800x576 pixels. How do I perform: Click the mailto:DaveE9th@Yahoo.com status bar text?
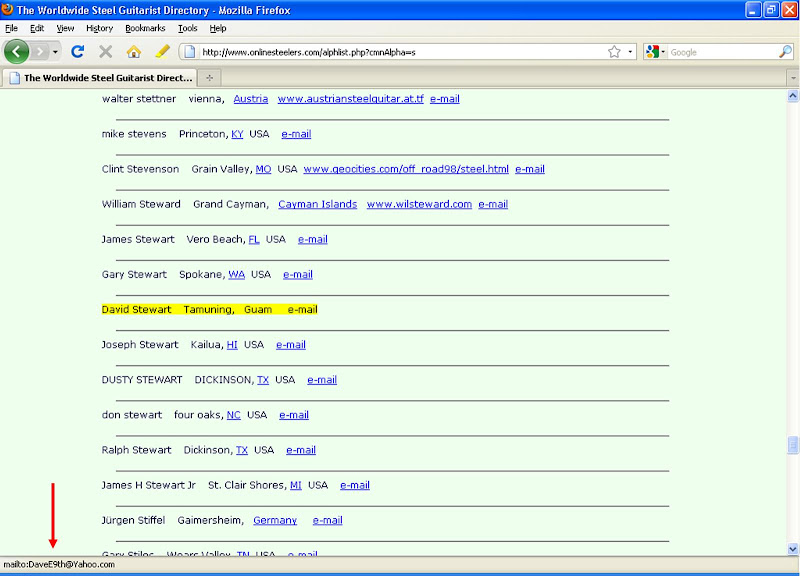59,565
